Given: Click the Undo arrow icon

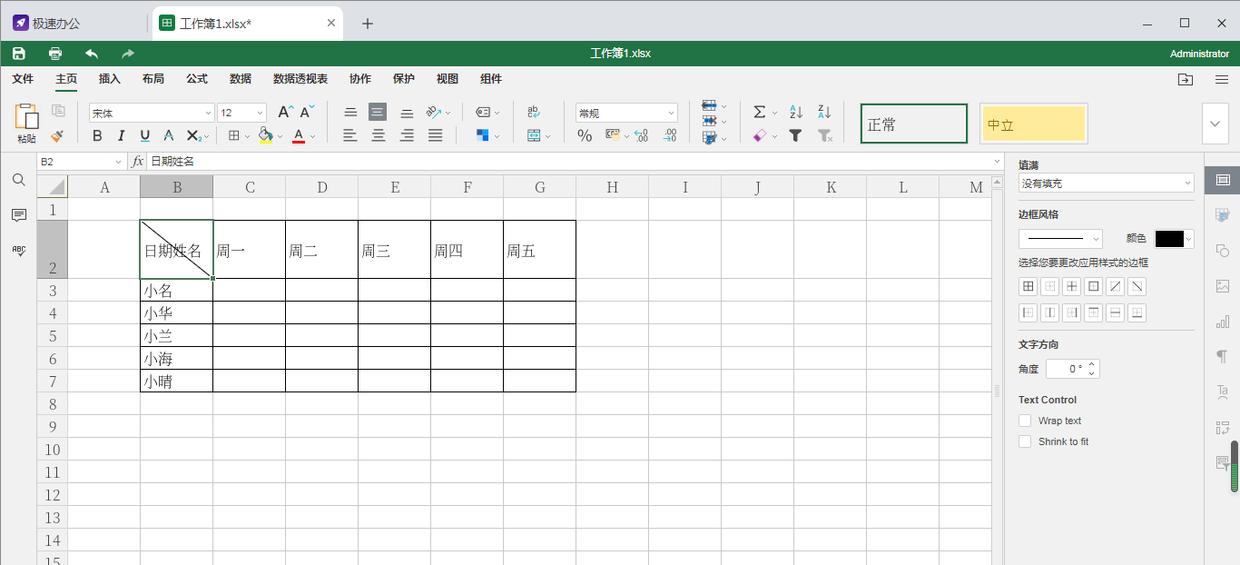Looking at the screenshot, I should 92,53.
